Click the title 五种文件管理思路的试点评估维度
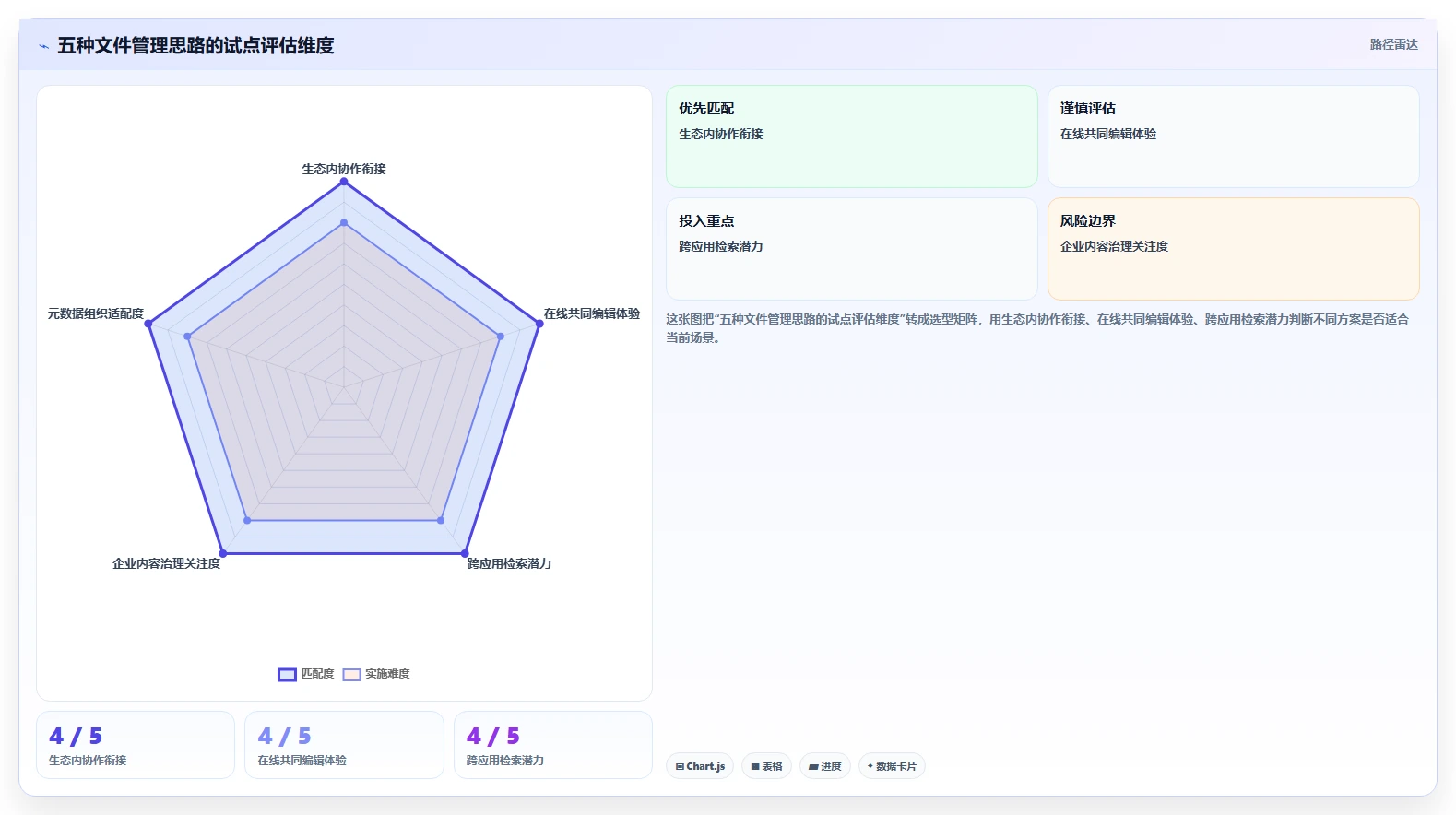This screenshot has width=1456, height=815. click(x=195, y=45)
